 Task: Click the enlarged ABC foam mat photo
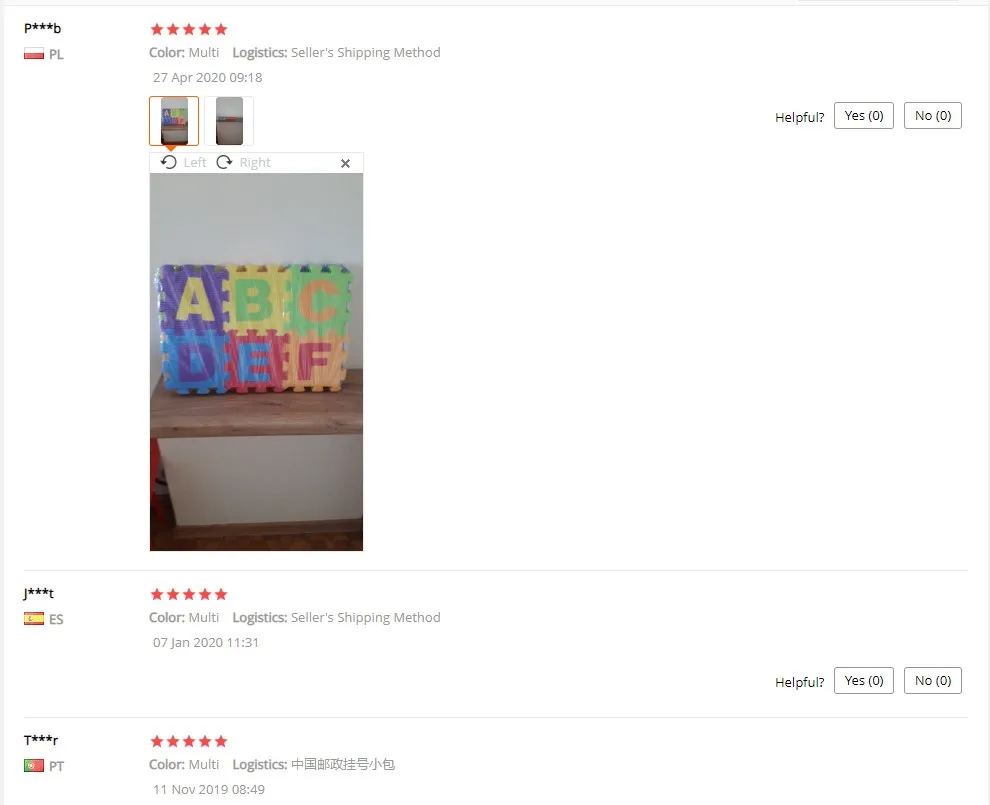(256, 362)
